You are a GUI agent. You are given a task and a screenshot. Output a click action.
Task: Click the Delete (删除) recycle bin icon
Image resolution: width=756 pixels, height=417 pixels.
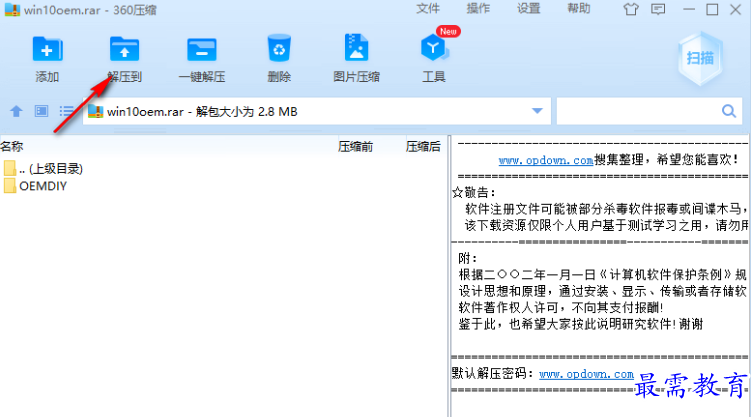pyautogui.click(x=279, y=48)
